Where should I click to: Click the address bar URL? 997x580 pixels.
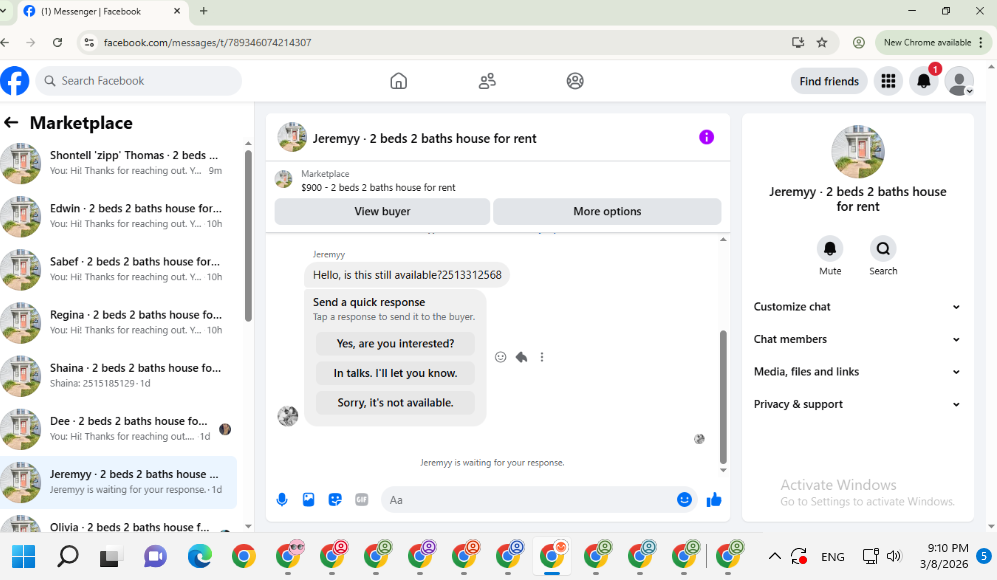(x=207, y=43)
